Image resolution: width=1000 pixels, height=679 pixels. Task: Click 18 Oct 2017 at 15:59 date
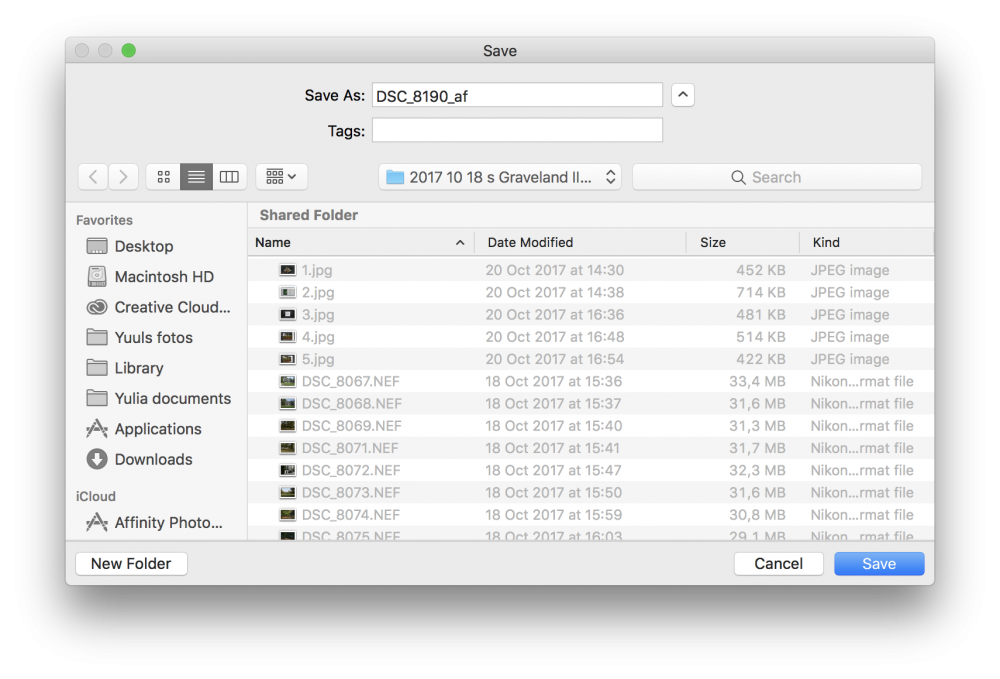[x=554, y=515]
